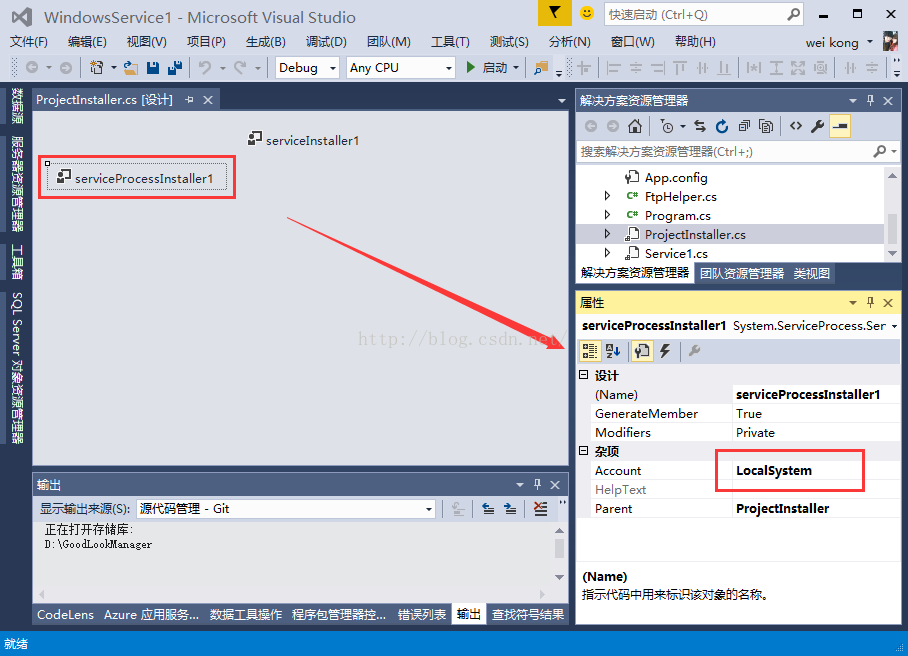Image resolution: width=908 pixels, height=656 pixels.
Task: Toggle auto-hide pin on Properties panel
Action: (x=870, y=302)
